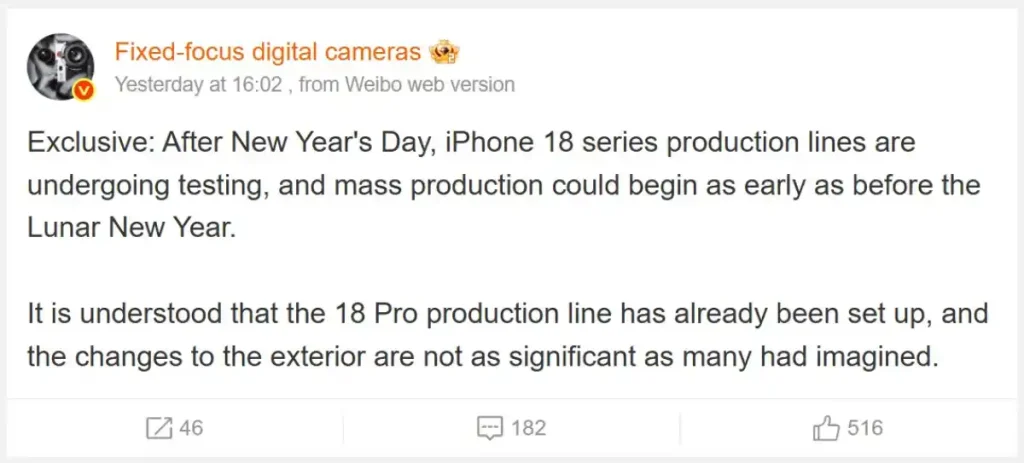
Task: Click the orange verified badge on avatar
Action: [86, 91]
